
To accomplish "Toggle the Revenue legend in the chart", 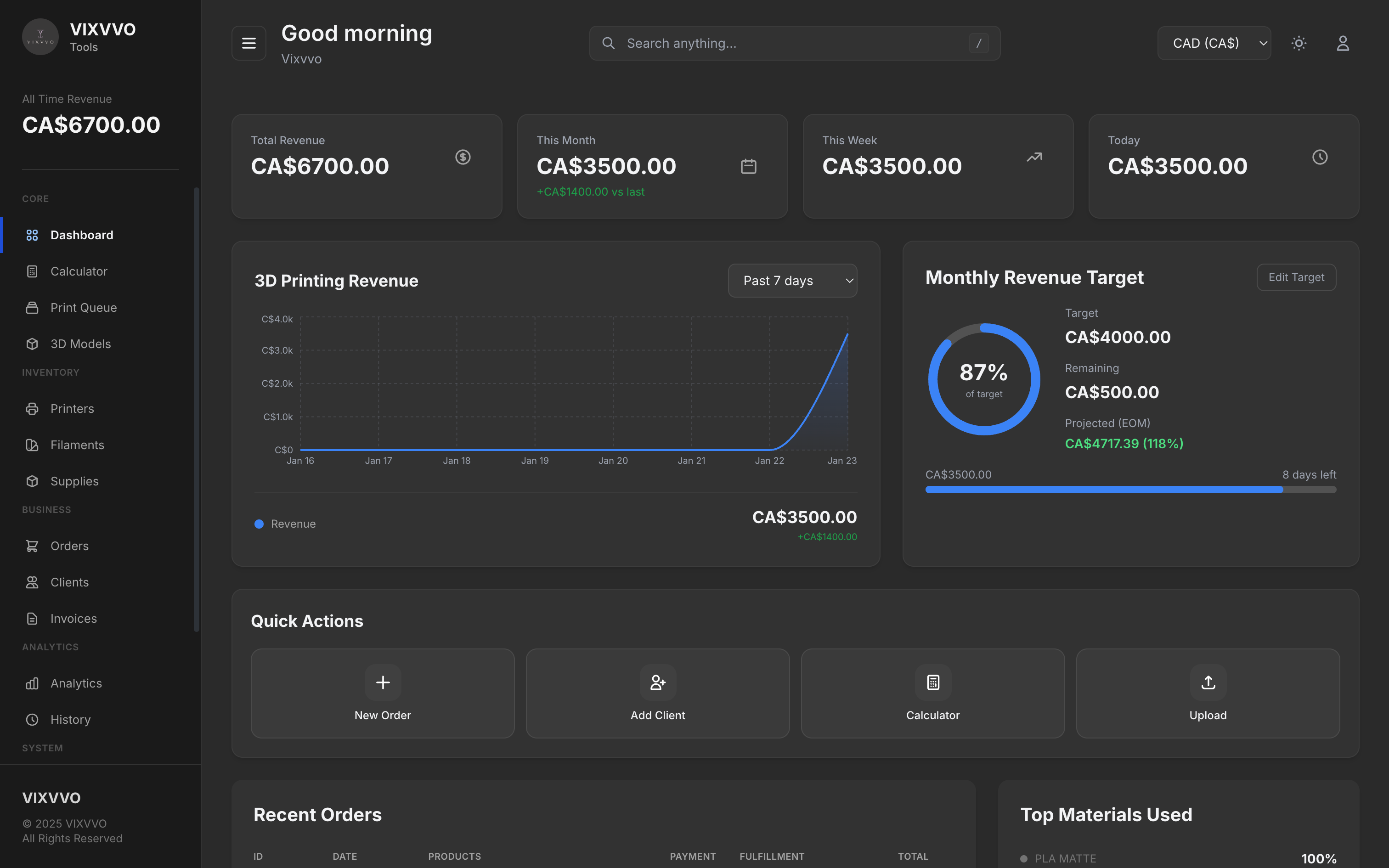I will pos(285,524).
